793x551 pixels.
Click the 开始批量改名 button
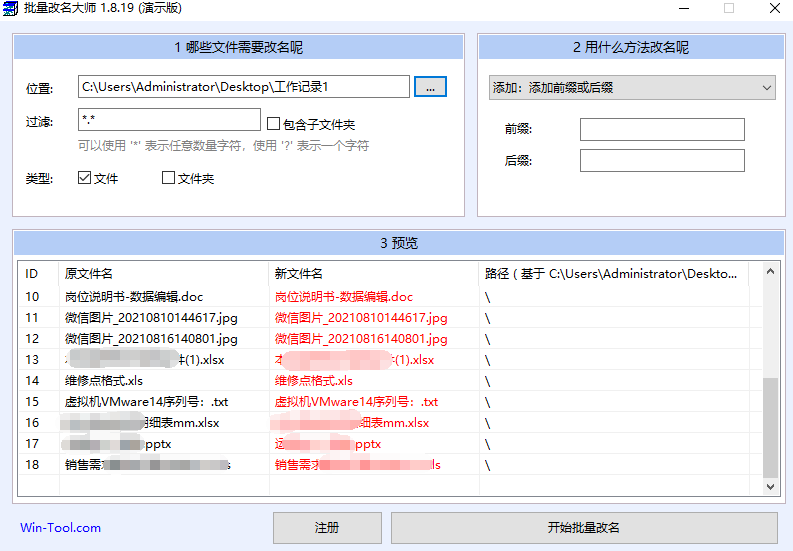(584, 528)
